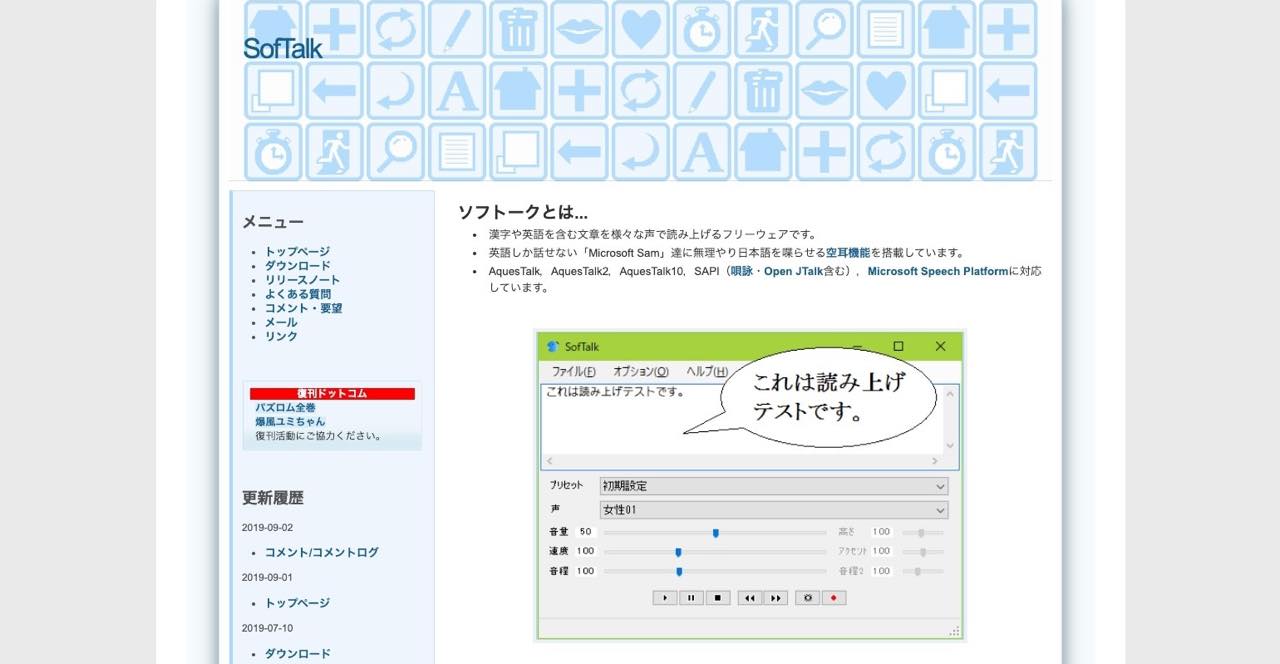This screenshot has width=1280, height=664.
Task: Click the メニュー heading
Action: tap(272, 222)
